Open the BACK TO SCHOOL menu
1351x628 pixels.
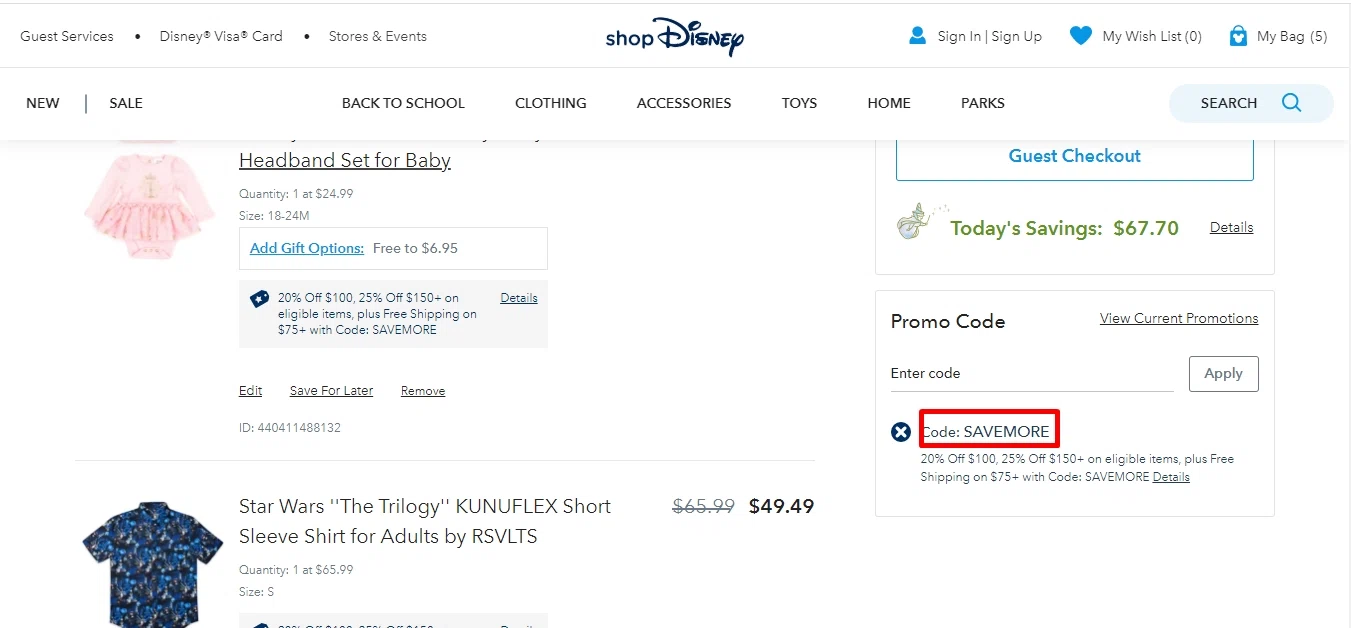[403, 103]
